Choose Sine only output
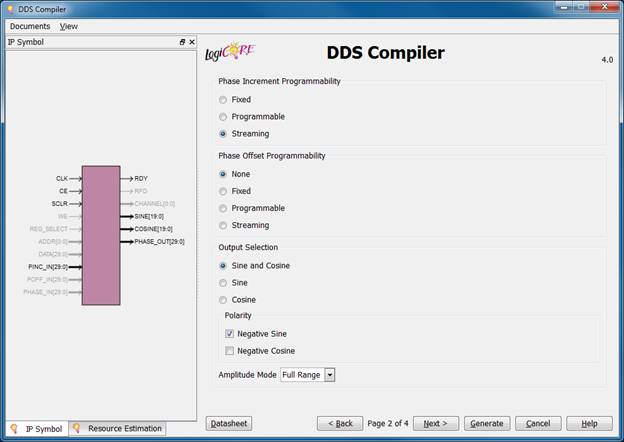This screenshot has width=624, height=442. pos(223,283)
